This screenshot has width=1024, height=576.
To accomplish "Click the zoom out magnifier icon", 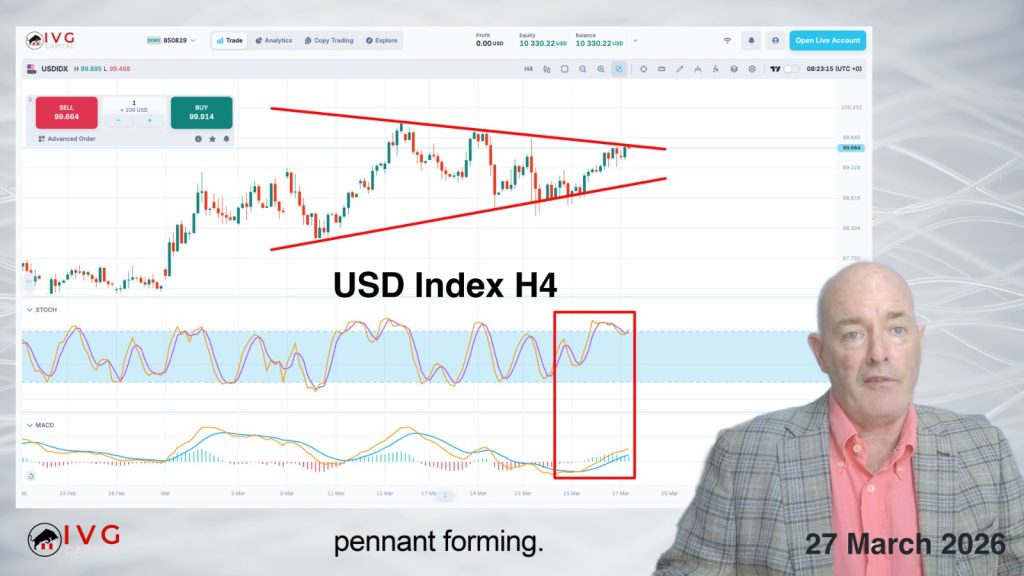I will (582, 69).
